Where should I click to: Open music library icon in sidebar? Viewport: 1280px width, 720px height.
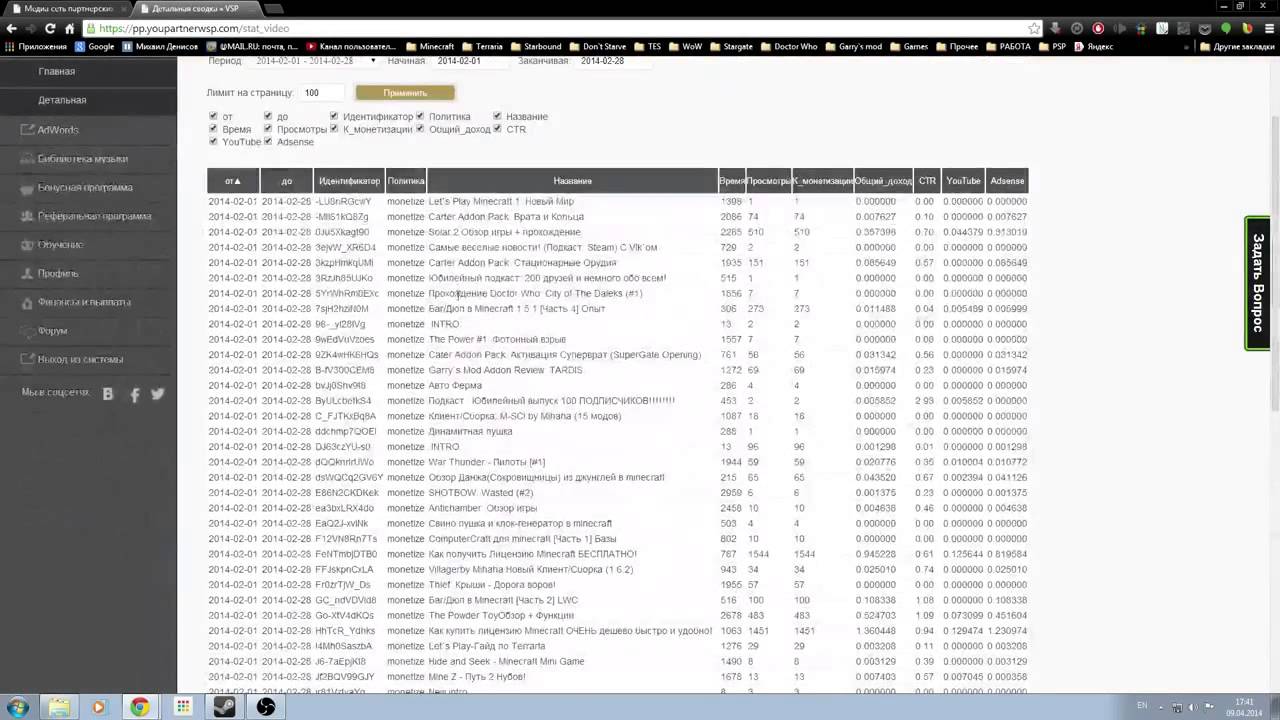pyautogui.click(x=28, y=159)
